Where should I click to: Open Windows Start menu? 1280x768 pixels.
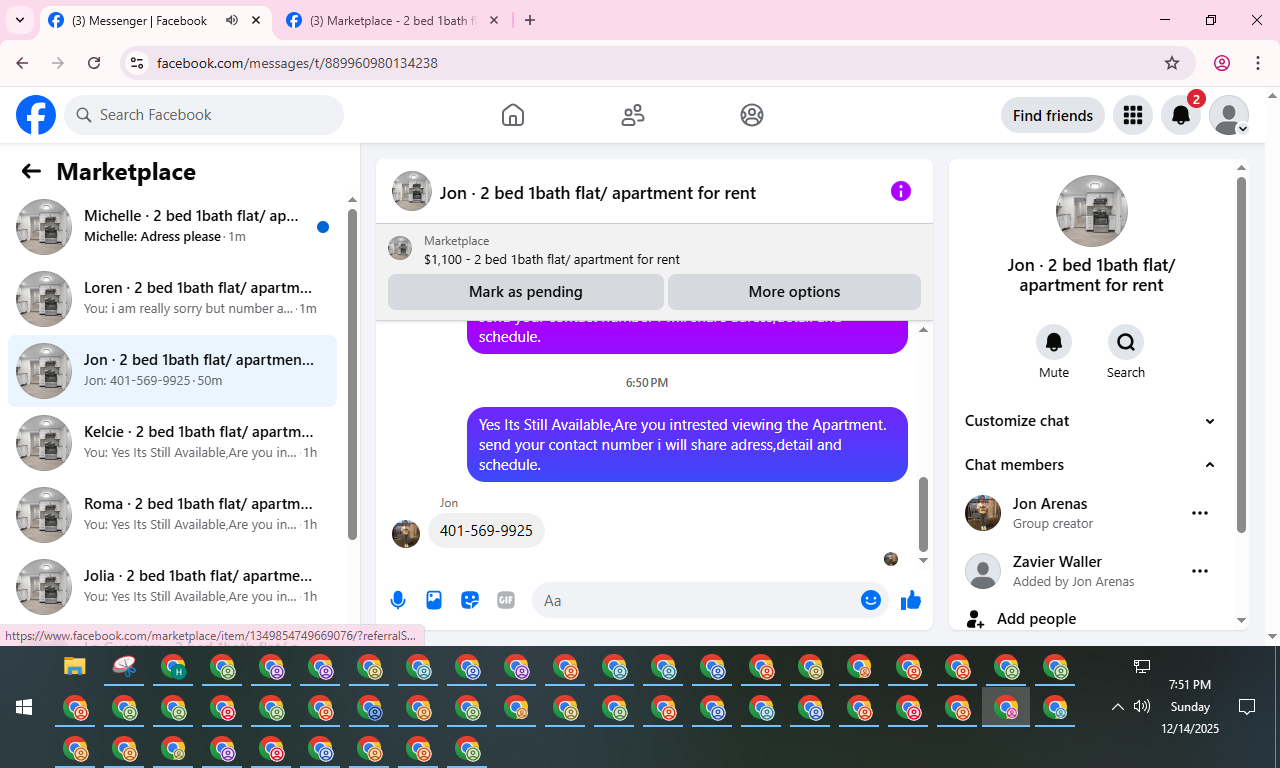click(24, 707)
